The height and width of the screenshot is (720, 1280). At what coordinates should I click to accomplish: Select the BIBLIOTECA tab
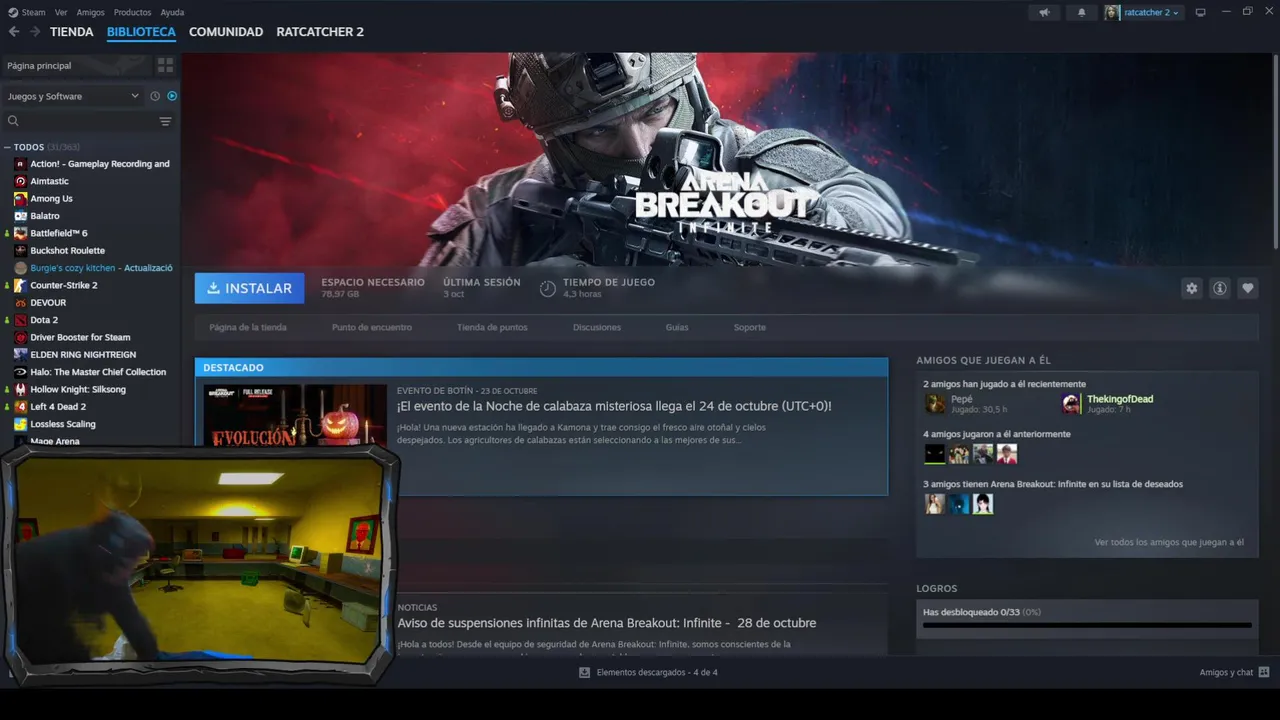point(141,32)
